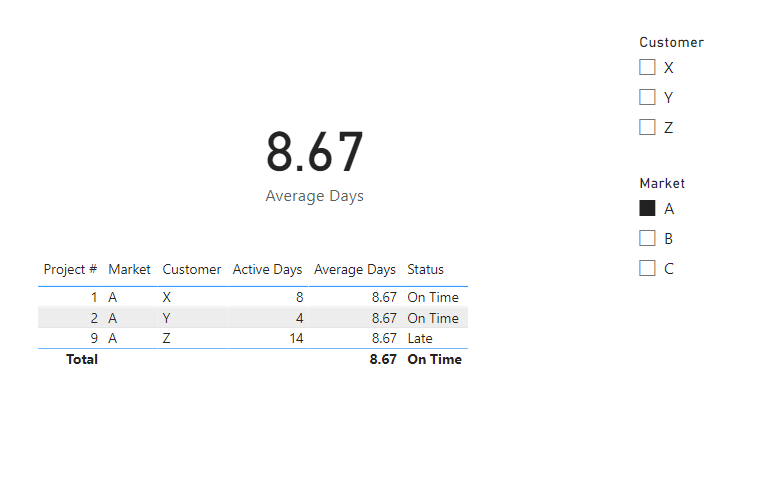Click the Total row label
This screenshot has width=769, height=488.
[x=82, y=360]
